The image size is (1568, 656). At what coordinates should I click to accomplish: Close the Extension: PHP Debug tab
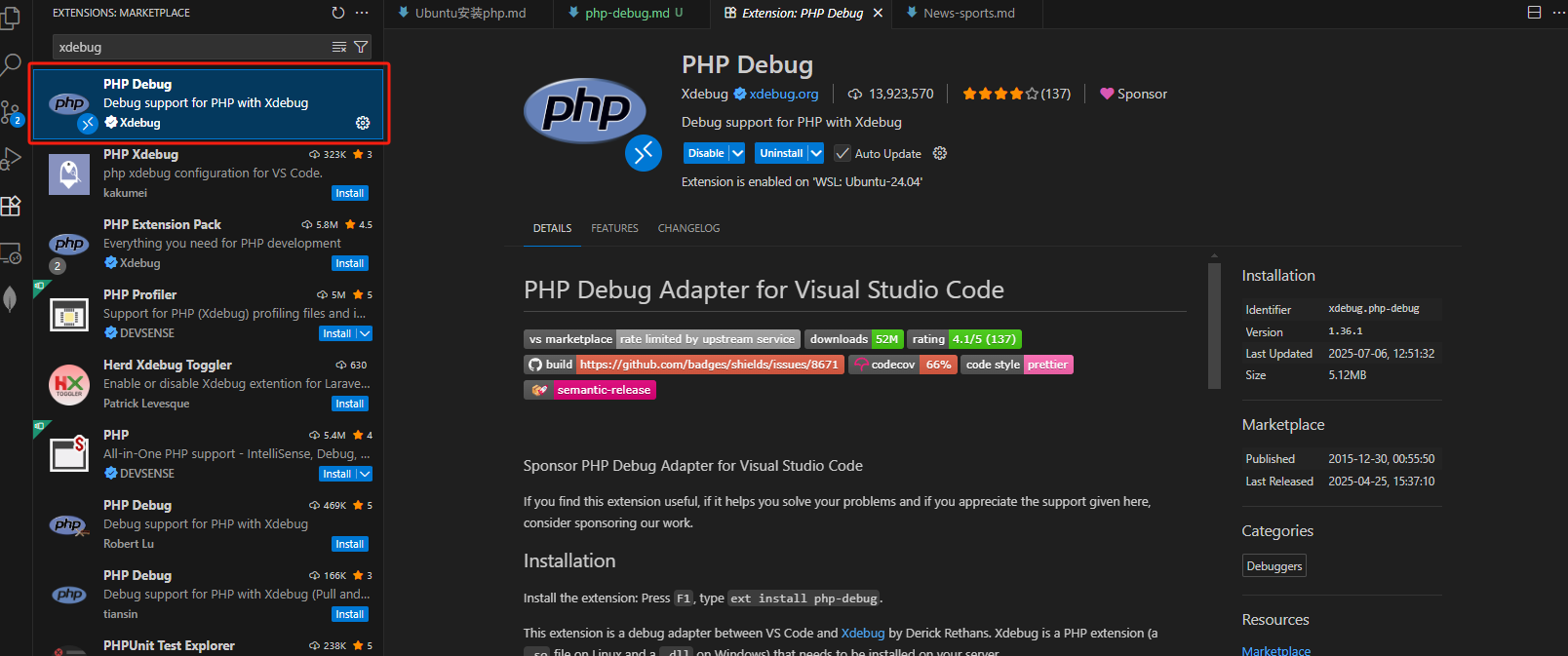(x=878, y=13)
